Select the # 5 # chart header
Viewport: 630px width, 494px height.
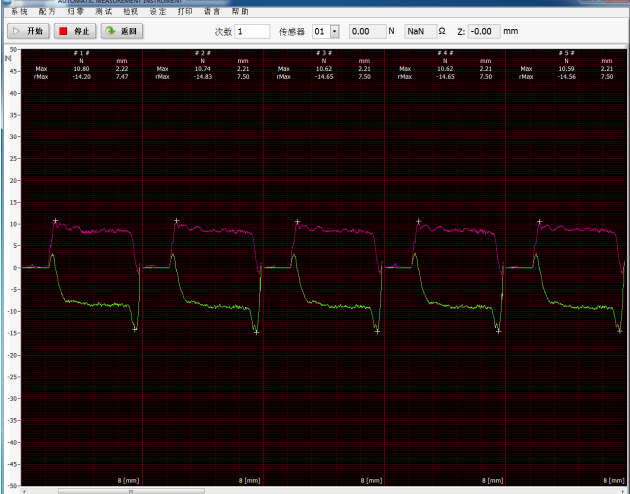click(567, 53)
